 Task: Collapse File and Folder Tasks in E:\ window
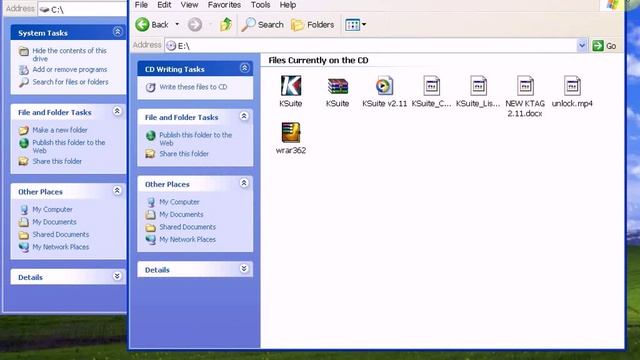click(x=244, y=116)
